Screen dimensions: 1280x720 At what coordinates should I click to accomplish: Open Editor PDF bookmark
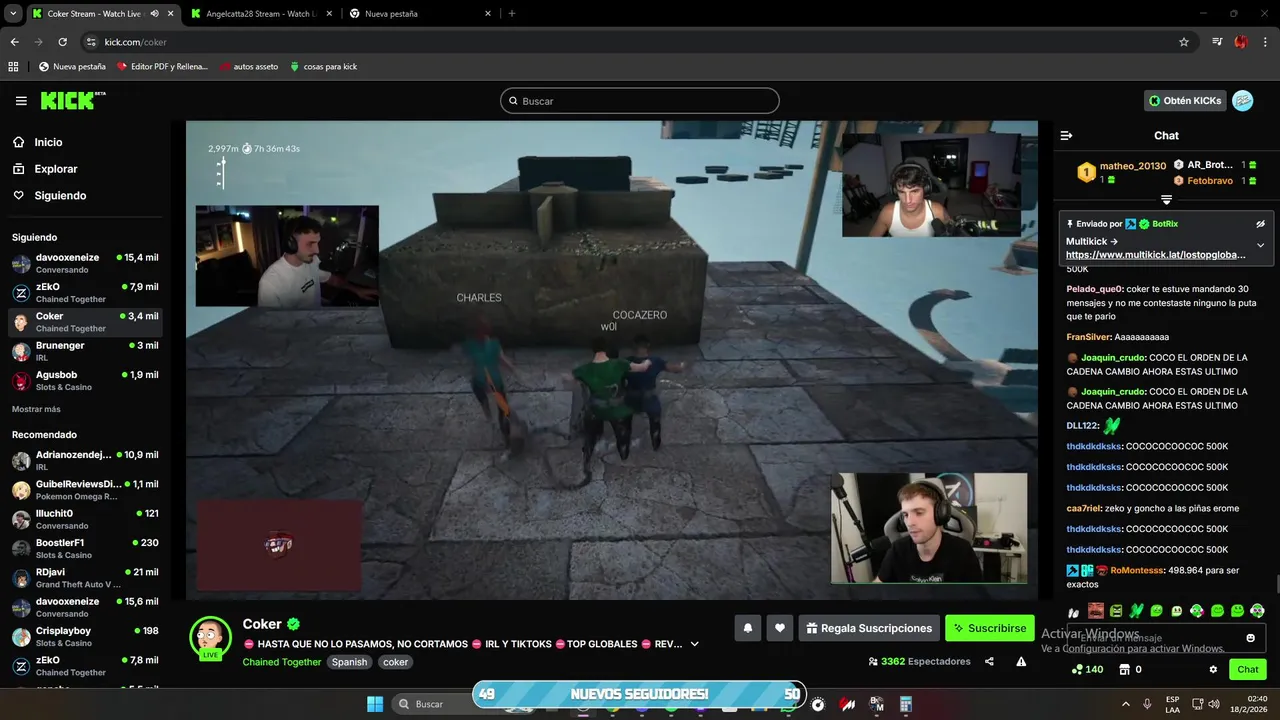pos(162,67)
